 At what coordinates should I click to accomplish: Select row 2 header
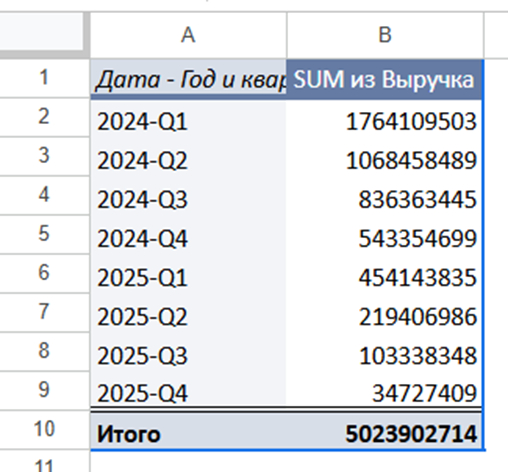[44, 117]
